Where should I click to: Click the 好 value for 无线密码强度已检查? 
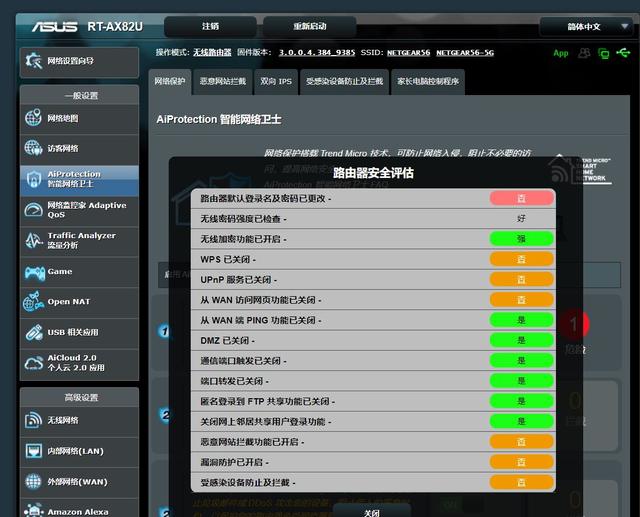(521, 219)
